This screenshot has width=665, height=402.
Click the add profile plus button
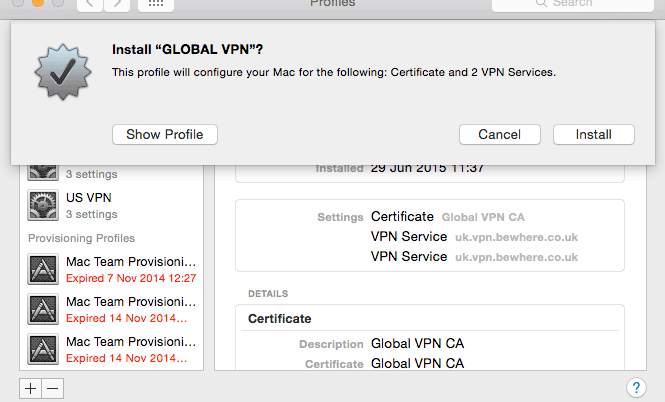[x=31, y=387]
